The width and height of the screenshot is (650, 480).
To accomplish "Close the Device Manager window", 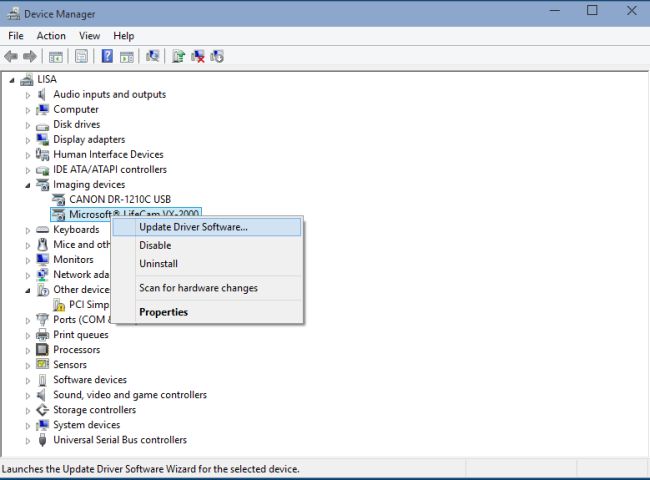I will click(x=631, y=10).
